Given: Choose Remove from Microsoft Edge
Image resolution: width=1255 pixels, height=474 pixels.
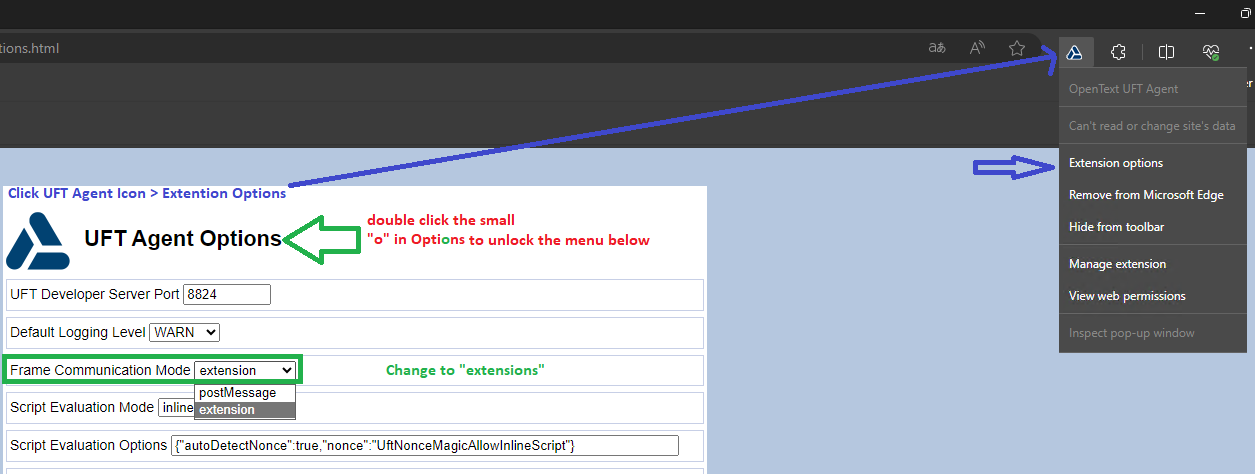Looking at the screenshot, I should (x=1146, y=195).
